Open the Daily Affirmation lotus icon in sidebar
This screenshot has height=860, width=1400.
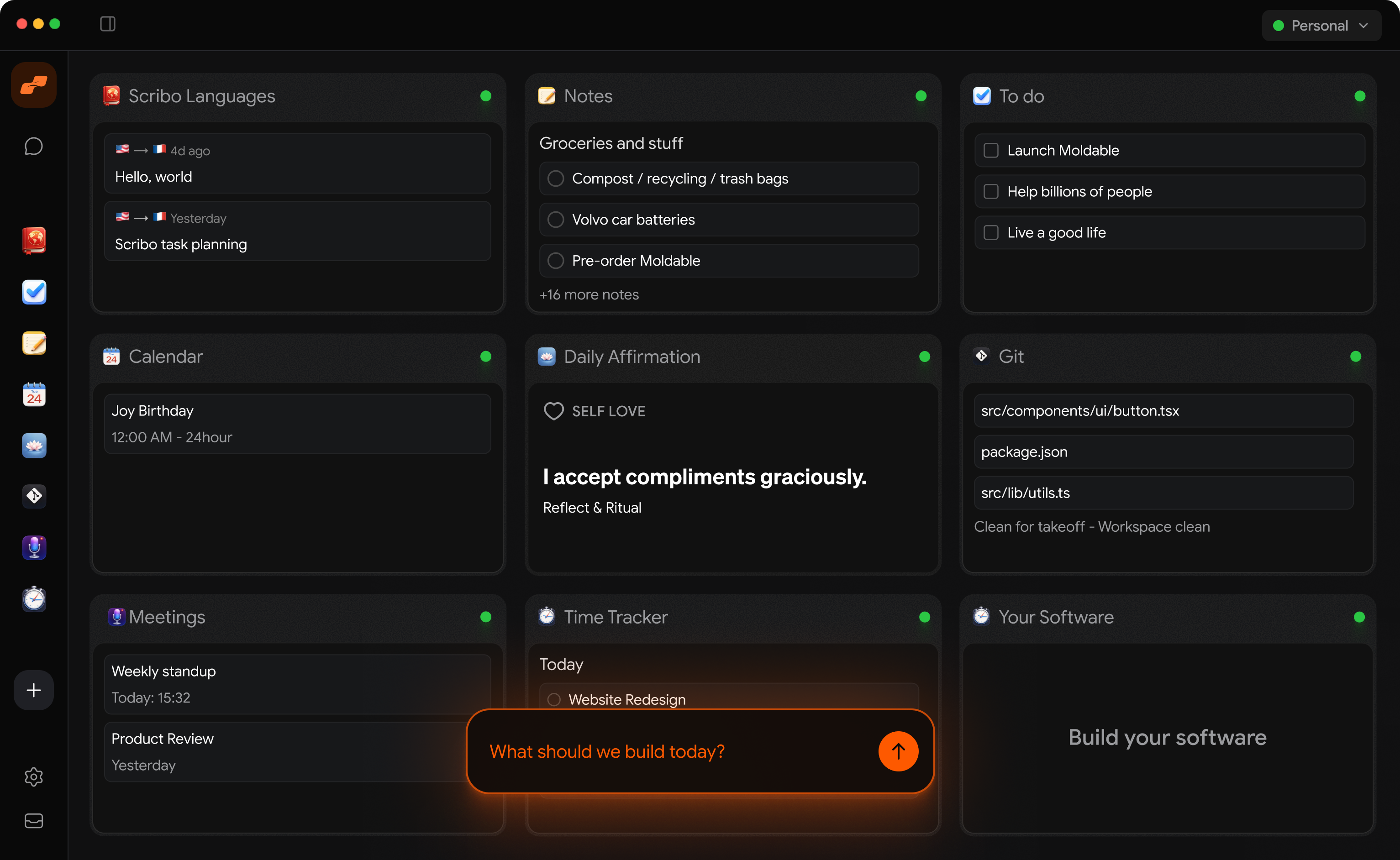point(34,446)
